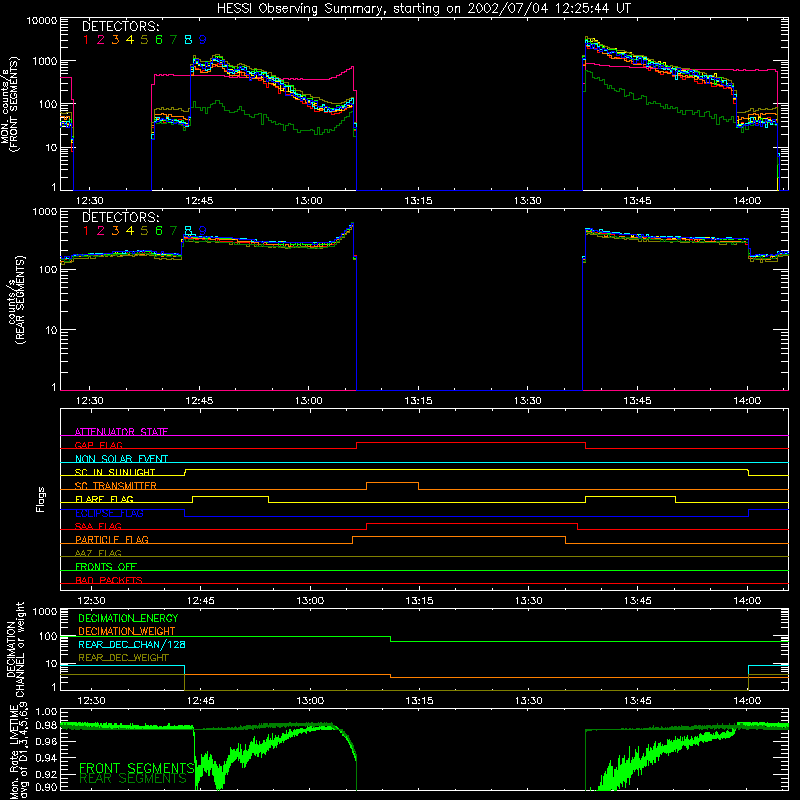Click the 0.90 livetime axis value
Screen dimensions: 800x800
(x=46, y=787)
